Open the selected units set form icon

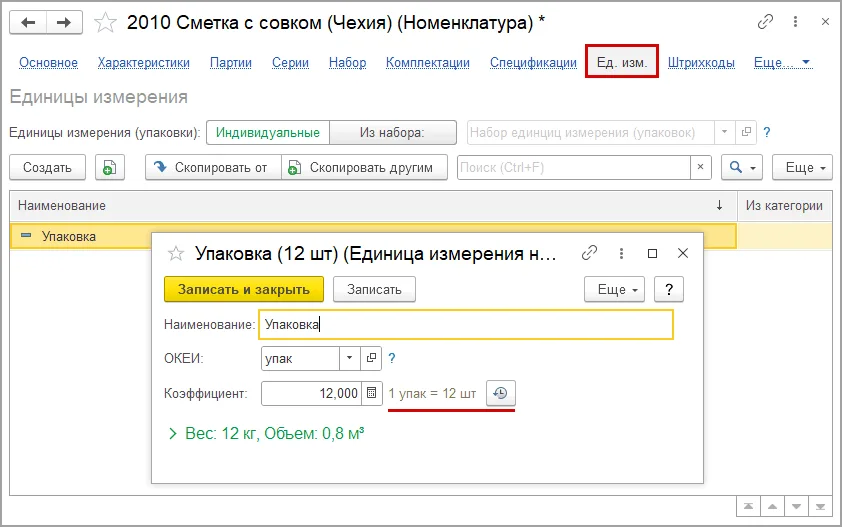click(x=746, y=132)
